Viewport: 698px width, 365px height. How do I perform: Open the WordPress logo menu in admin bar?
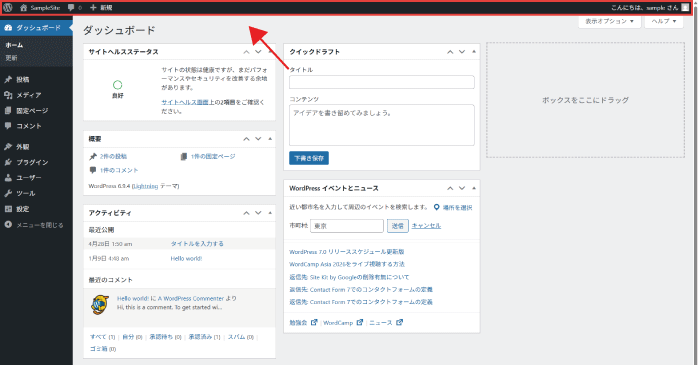coord(8,8)
